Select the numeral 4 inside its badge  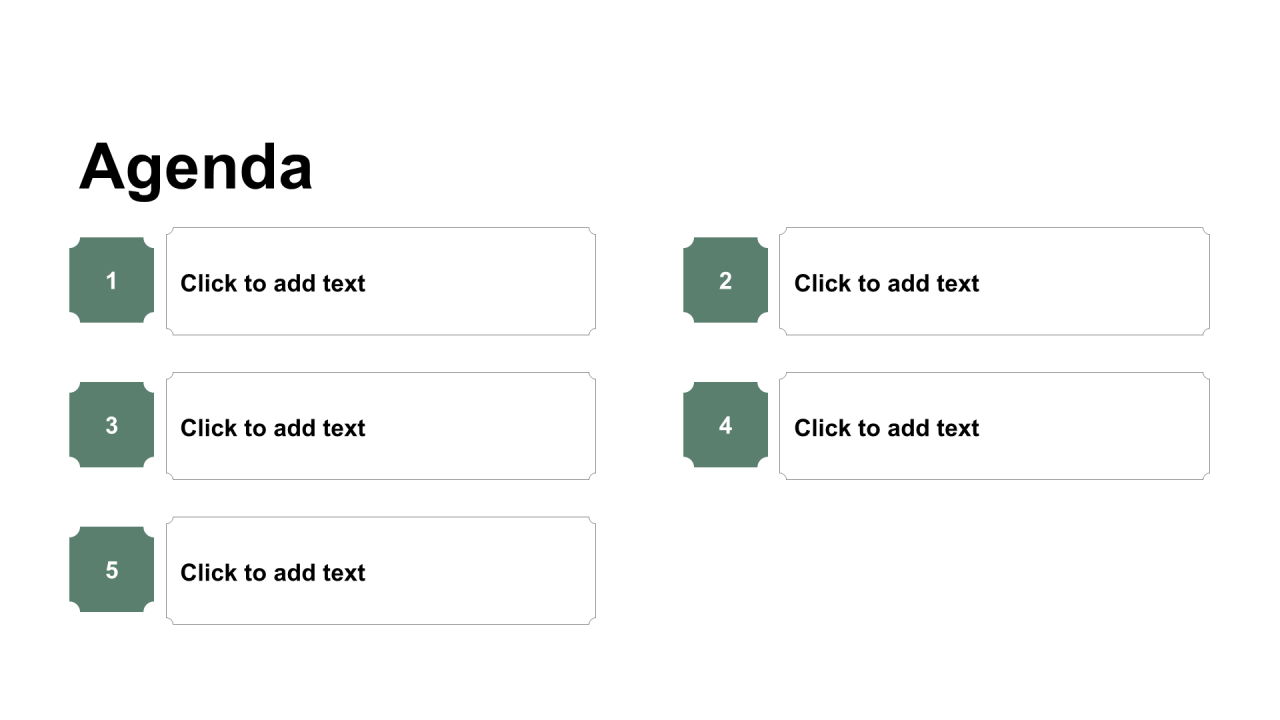(725, 426)
